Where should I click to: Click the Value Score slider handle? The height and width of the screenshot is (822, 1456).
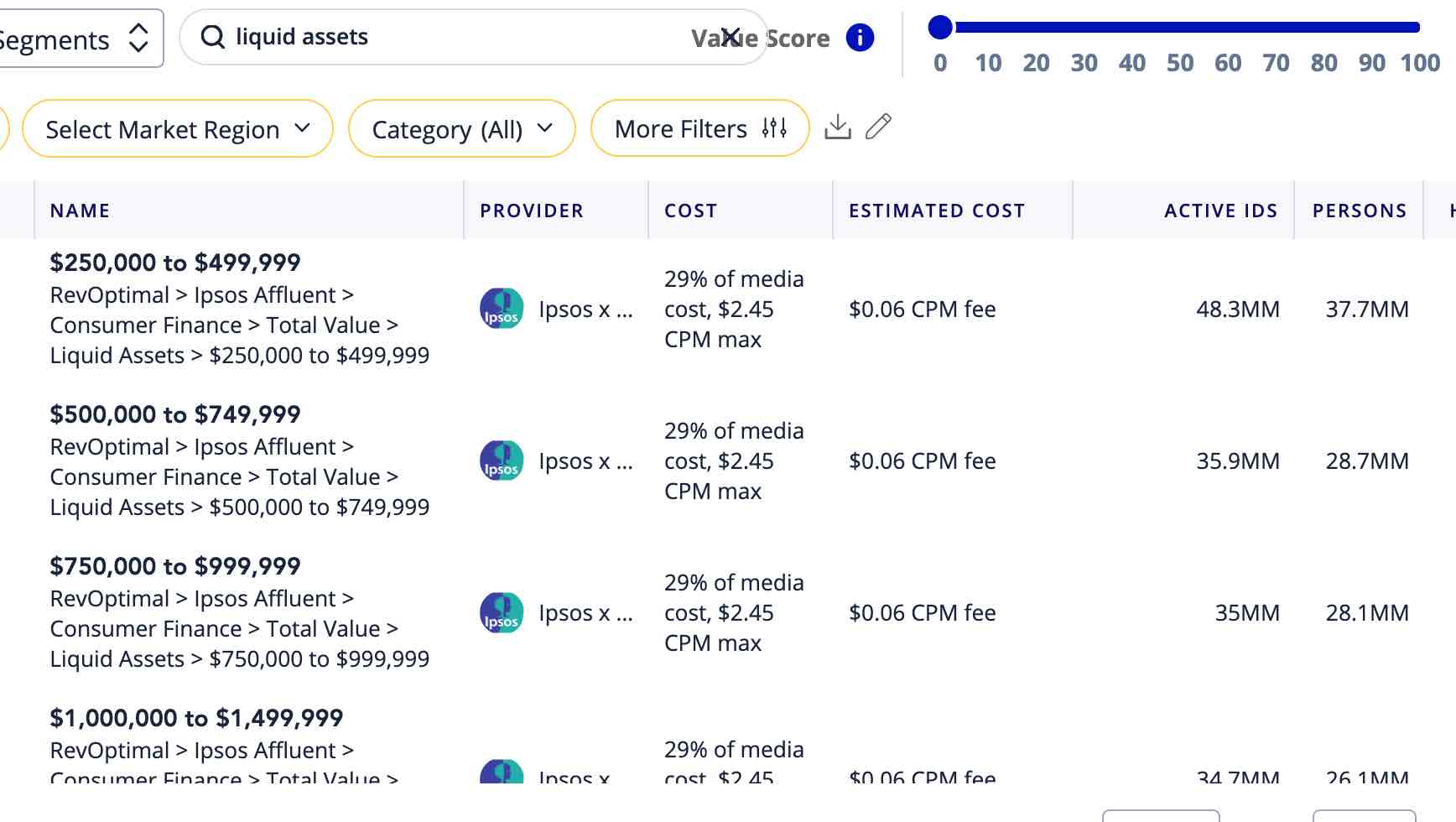[940, 28]
